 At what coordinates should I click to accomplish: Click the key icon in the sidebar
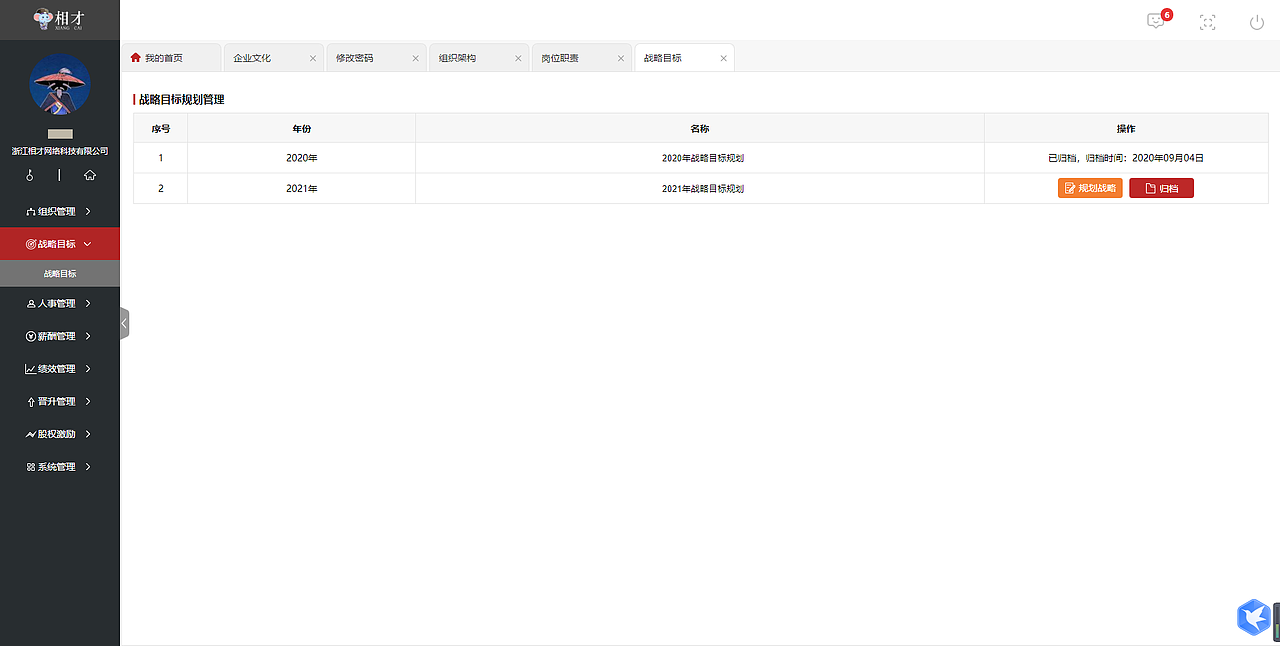pos(29,174)
